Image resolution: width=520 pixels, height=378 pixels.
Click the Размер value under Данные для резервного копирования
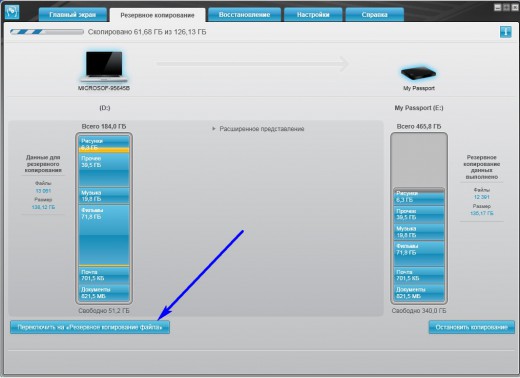coord(43,207)
